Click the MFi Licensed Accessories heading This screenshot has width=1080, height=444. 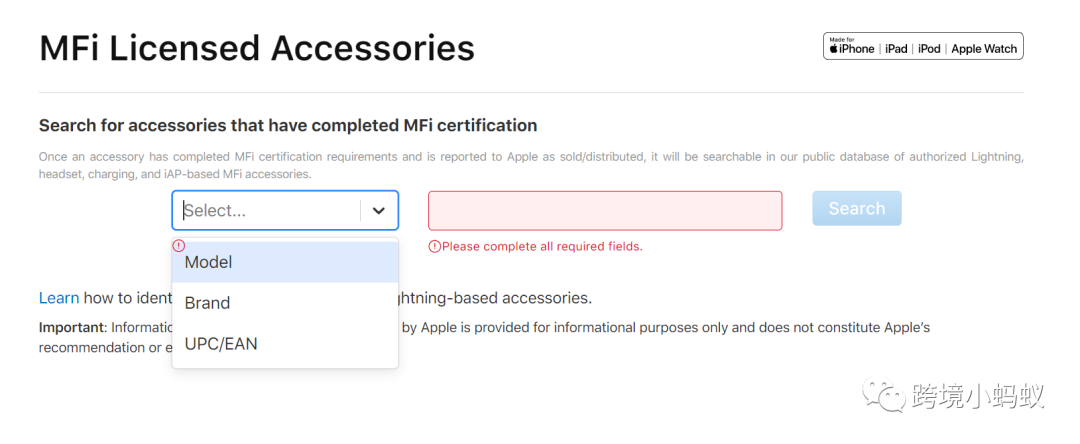tap(257, 48)
